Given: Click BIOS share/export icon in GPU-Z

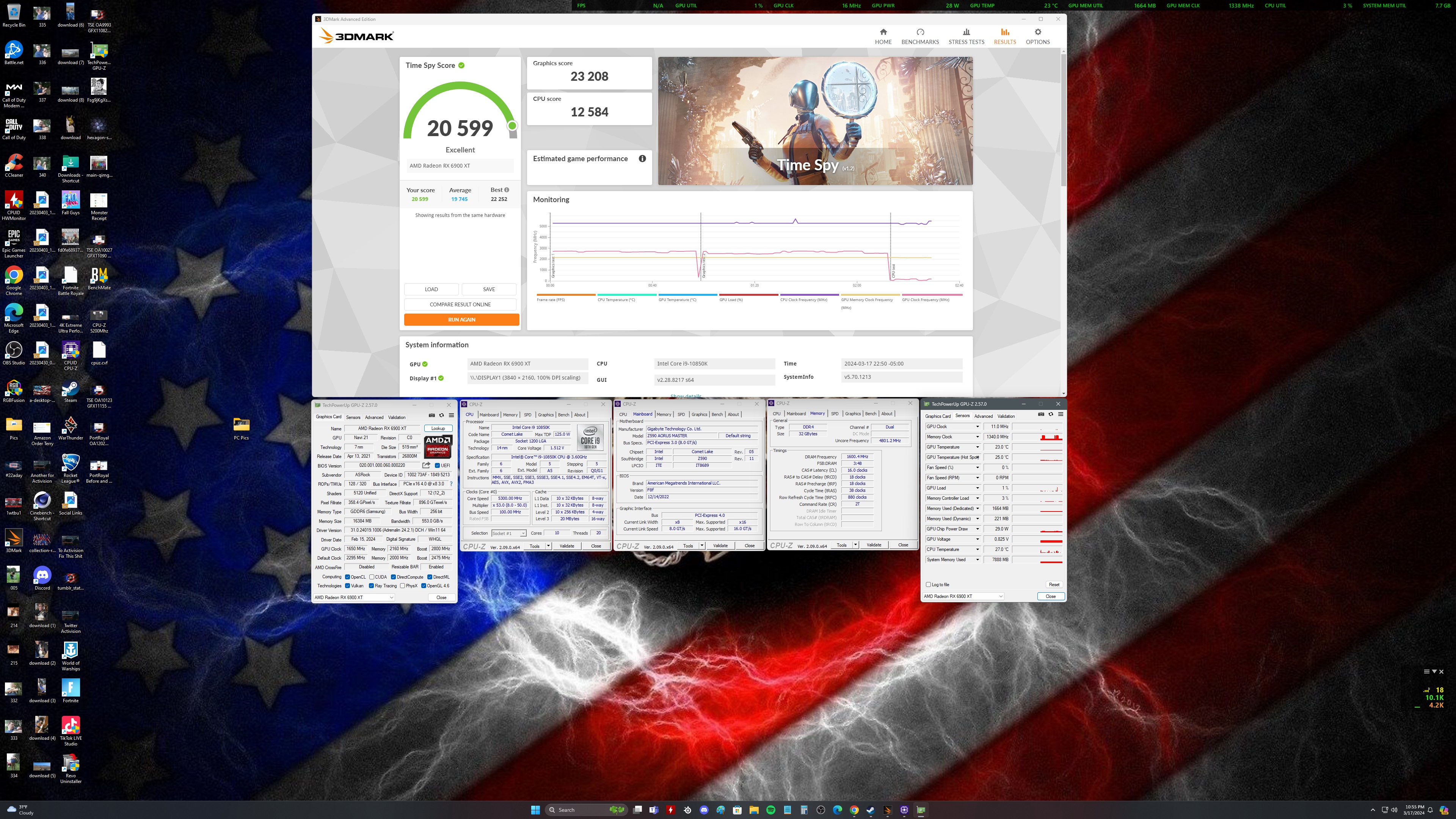Looking at the screenshot, I should pos(426,465).
